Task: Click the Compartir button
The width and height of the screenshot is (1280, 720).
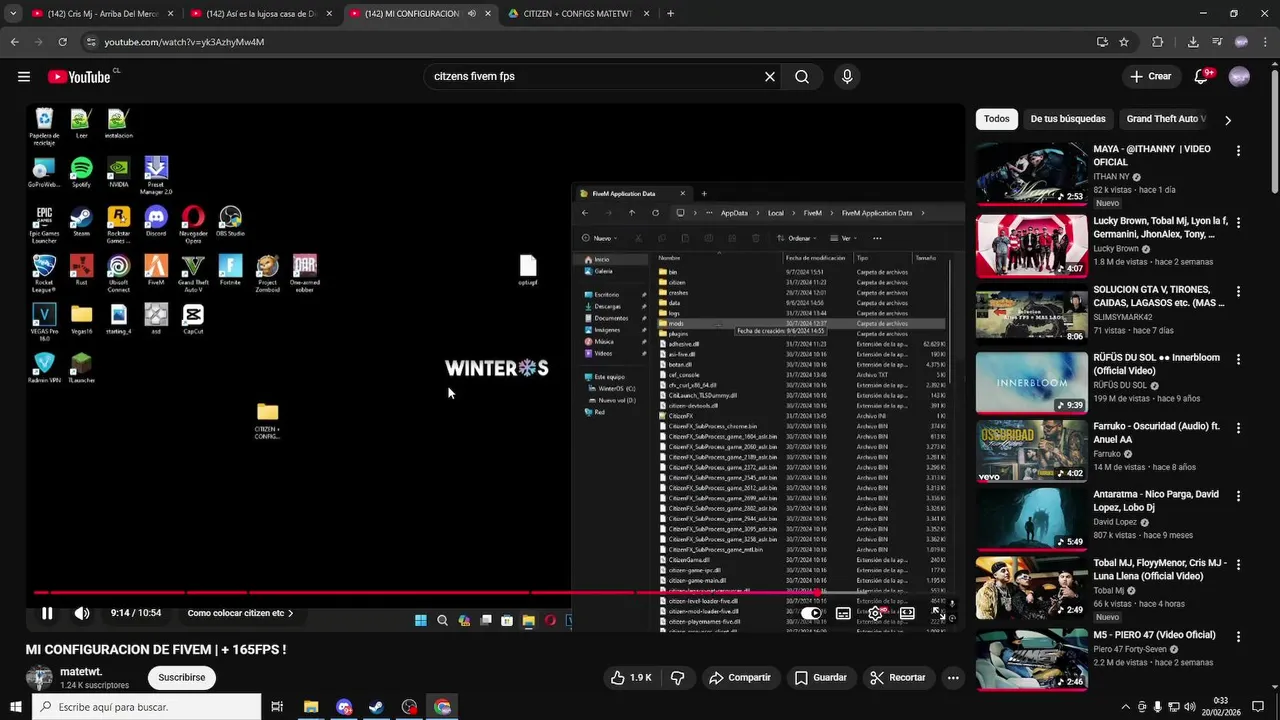Action: [x=740, y=677]
